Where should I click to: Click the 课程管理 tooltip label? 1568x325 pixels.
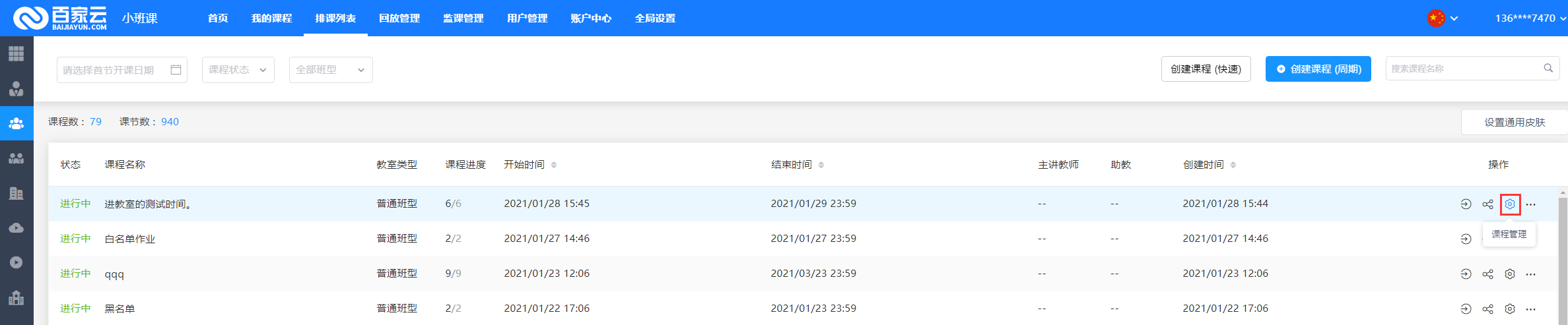pos(1509,234)
